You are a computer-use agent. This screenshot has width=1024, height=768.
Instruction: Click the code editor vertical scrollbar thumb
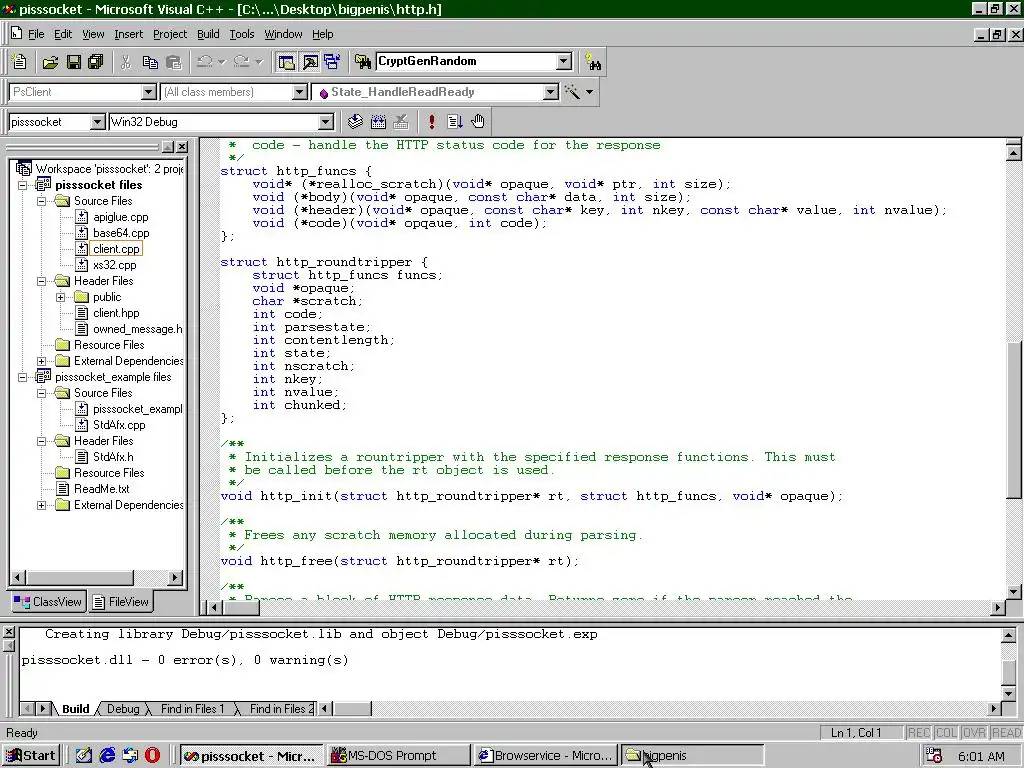pos(1014,419)
